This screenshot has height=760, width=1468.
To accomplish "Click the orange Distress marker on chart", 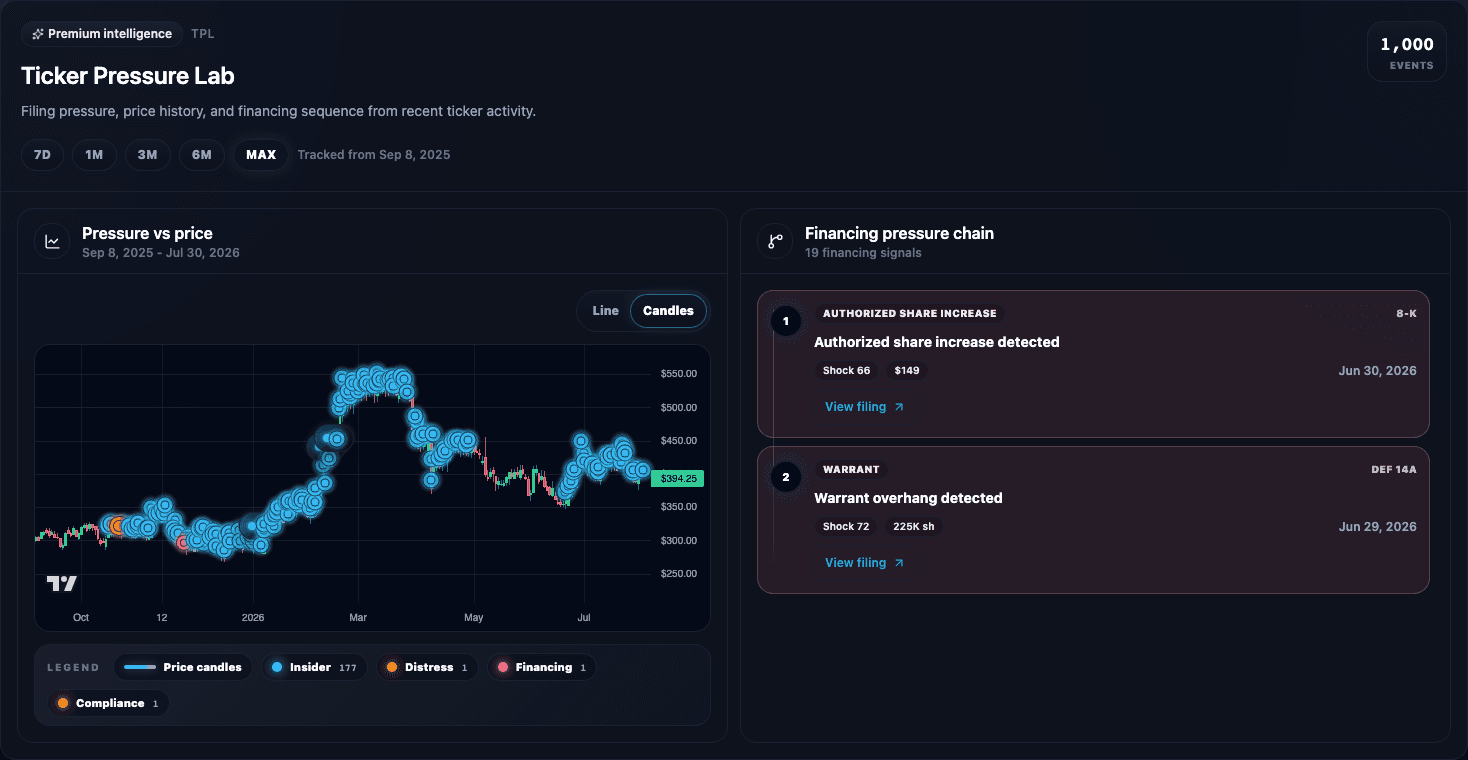I will pos(118,525).
